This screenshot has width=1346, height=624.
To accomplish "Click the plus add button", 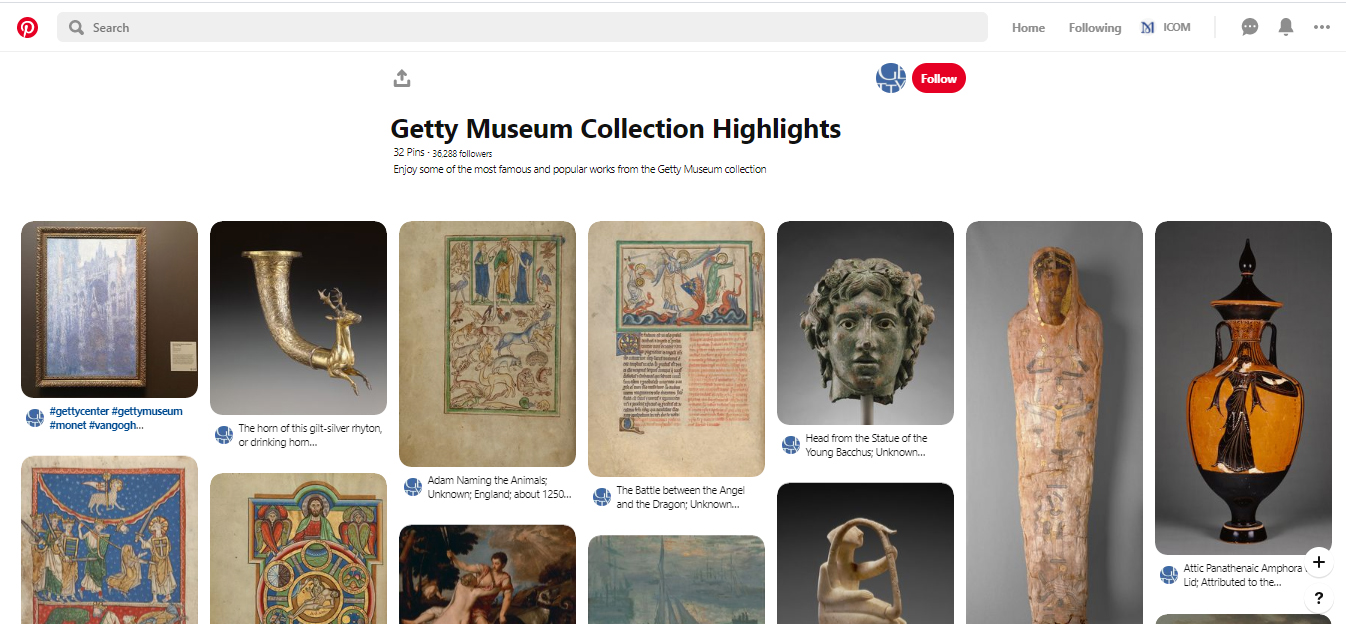I will [x=1319, y=562].
